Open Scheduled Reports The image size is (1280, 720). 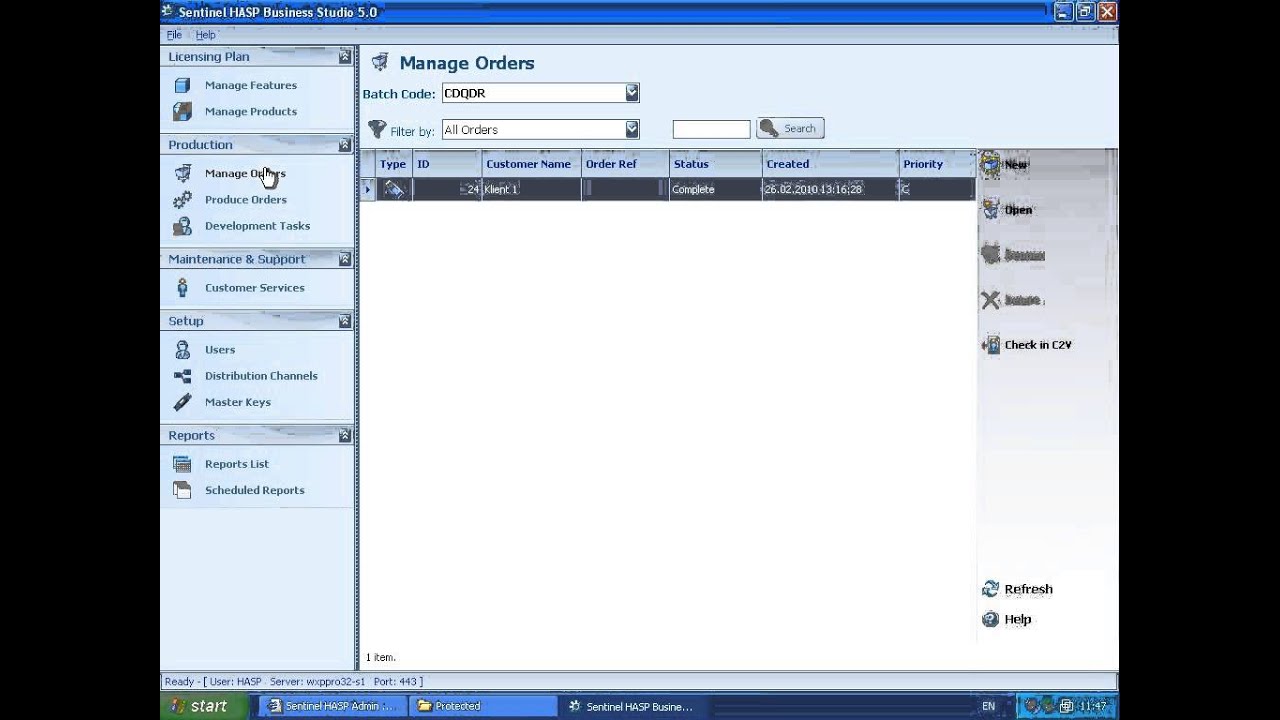click(255, 490)
